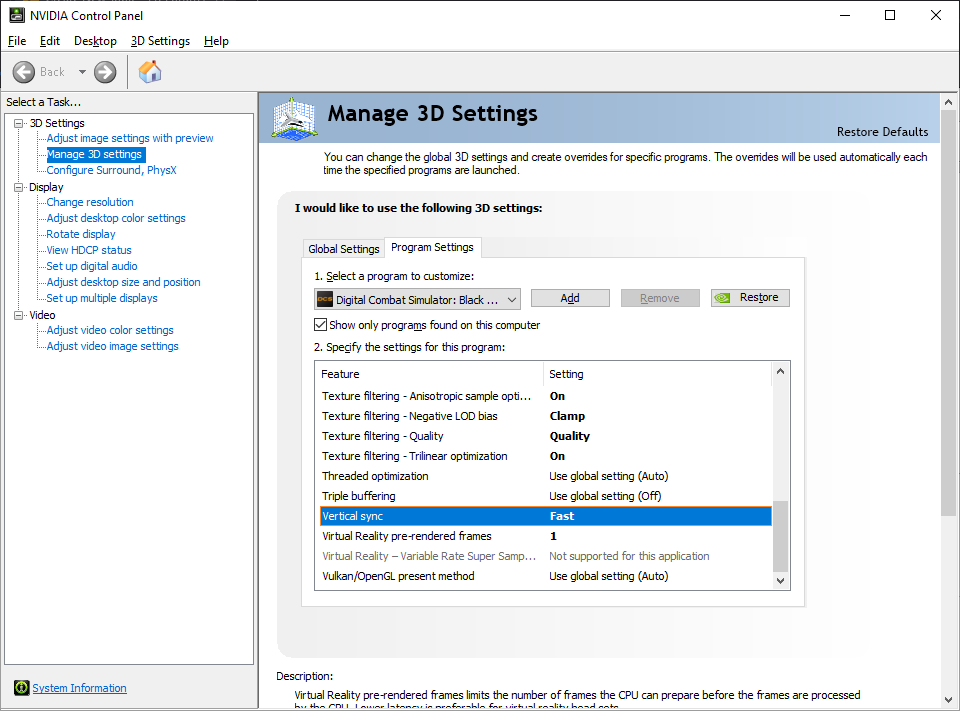The image size is (960, 711).
Task: Click the DCS program icon in dropdown
Action: point(324,299)
